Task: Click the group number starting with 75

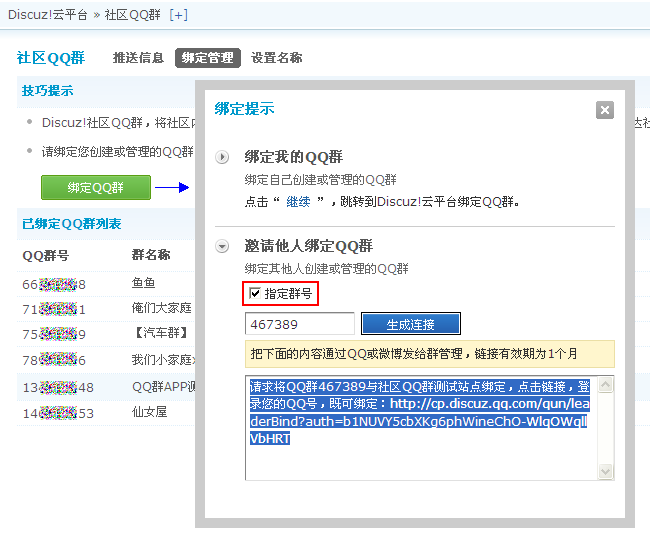Action: coord(54,334)
